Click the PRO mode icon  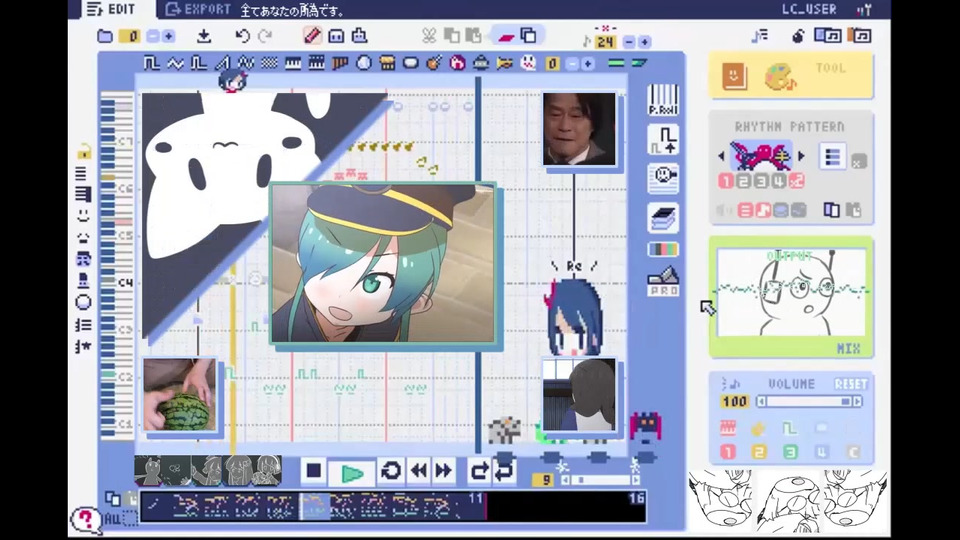click(663, 281)
